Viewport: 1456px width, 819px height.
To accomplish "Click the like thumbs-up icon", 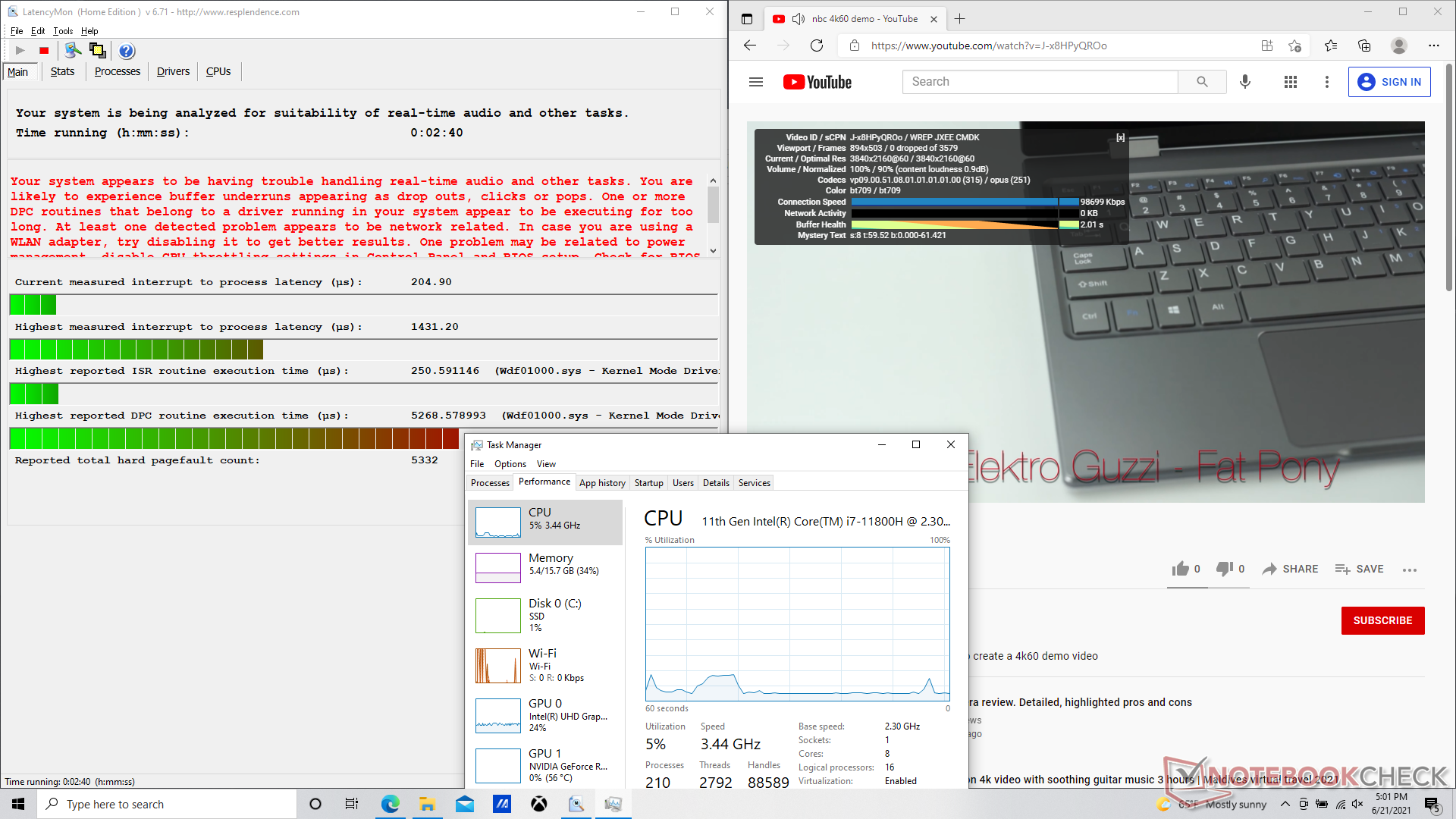I will tap(1181, 569).
